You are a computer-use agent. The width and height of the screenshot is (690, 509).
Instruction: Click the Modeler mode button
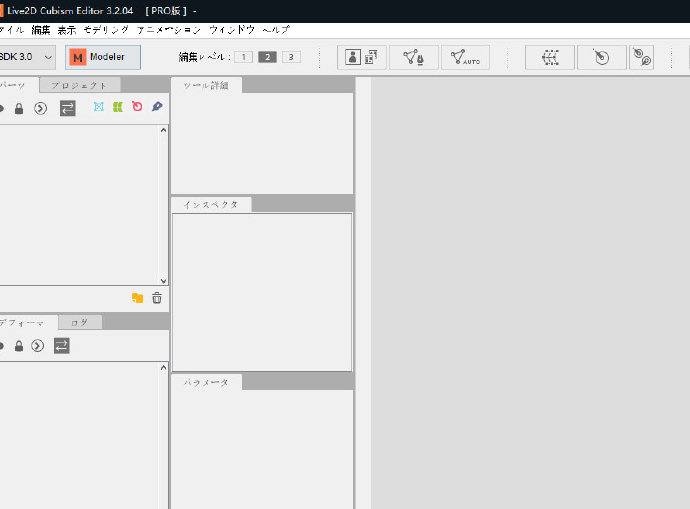point(103,57)
